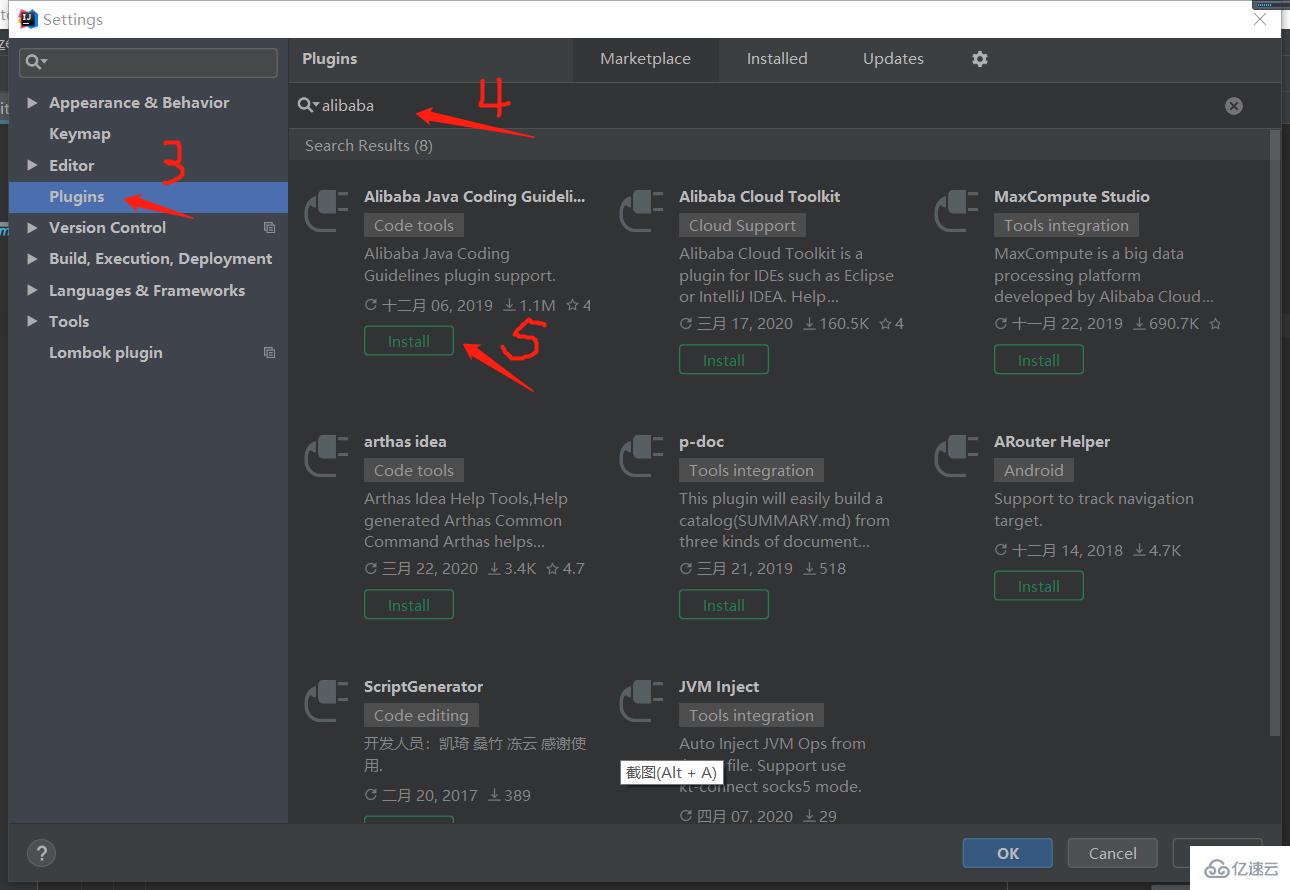Image resolution: width=1290 pixels, height=890 pixels.
Task: Confirm settings with the OK button
Action: 1008,853
